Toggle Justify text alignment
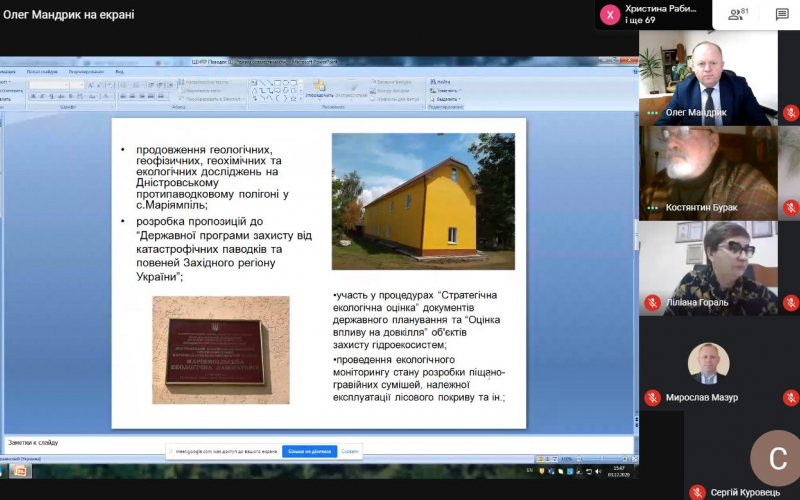800x500 pixels. (151, 96)
